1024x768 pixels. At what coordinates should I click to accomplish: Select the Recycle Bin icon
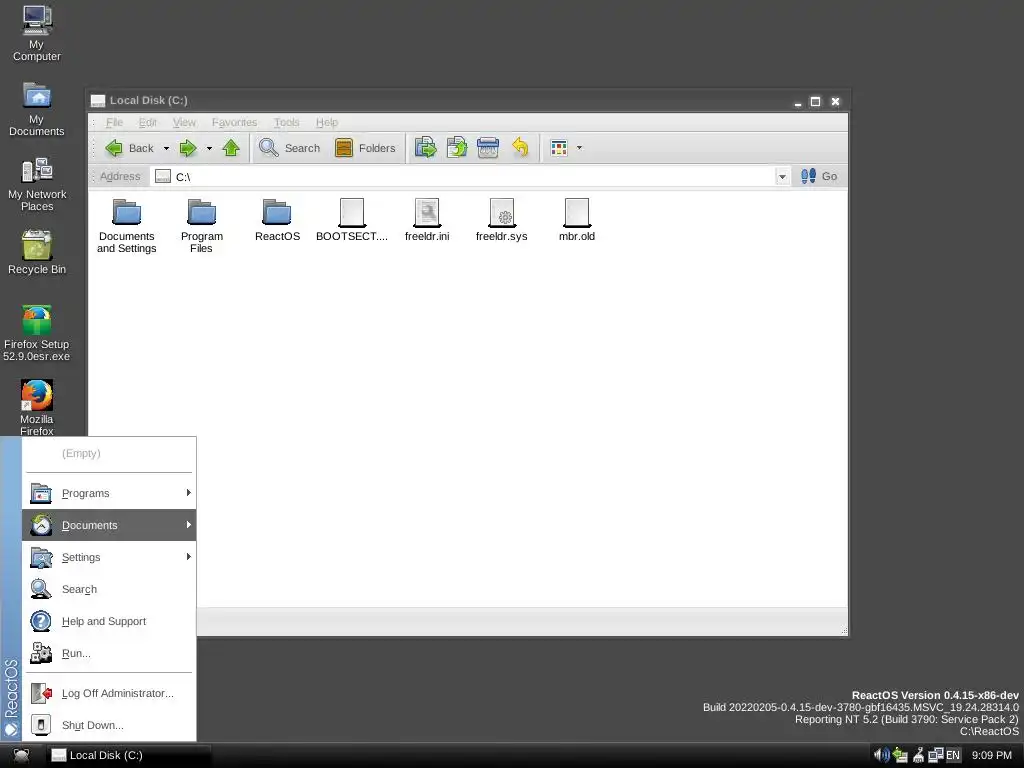(x=37, y=252)
